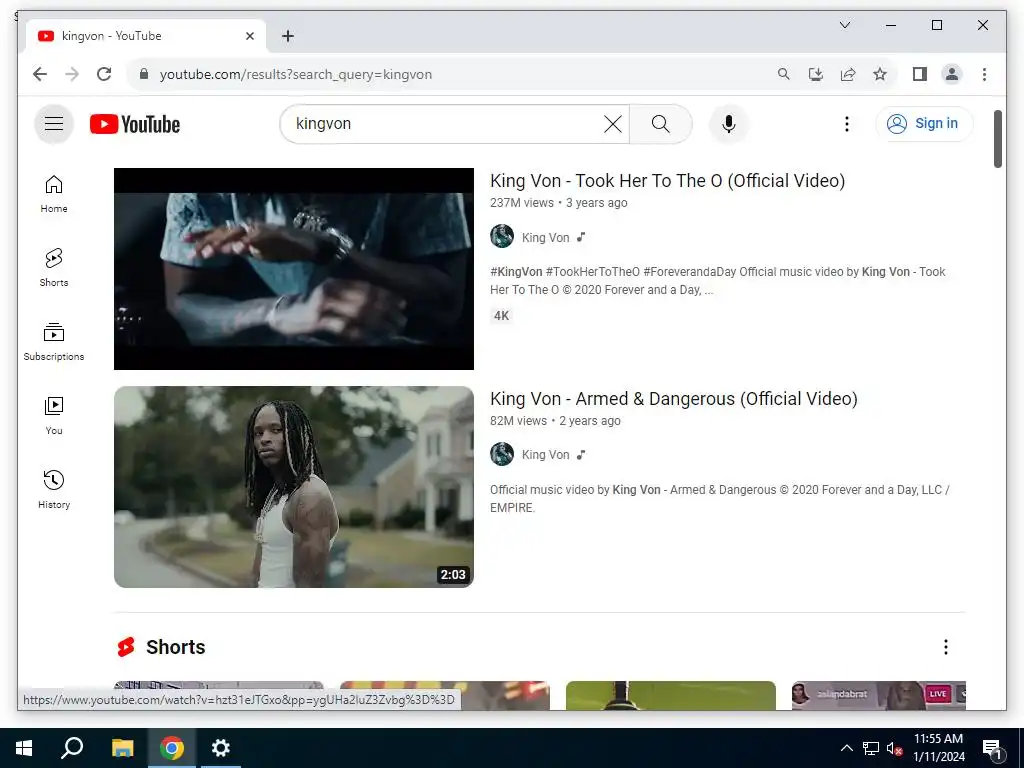Click the 4K badge

tap(502, 316)
